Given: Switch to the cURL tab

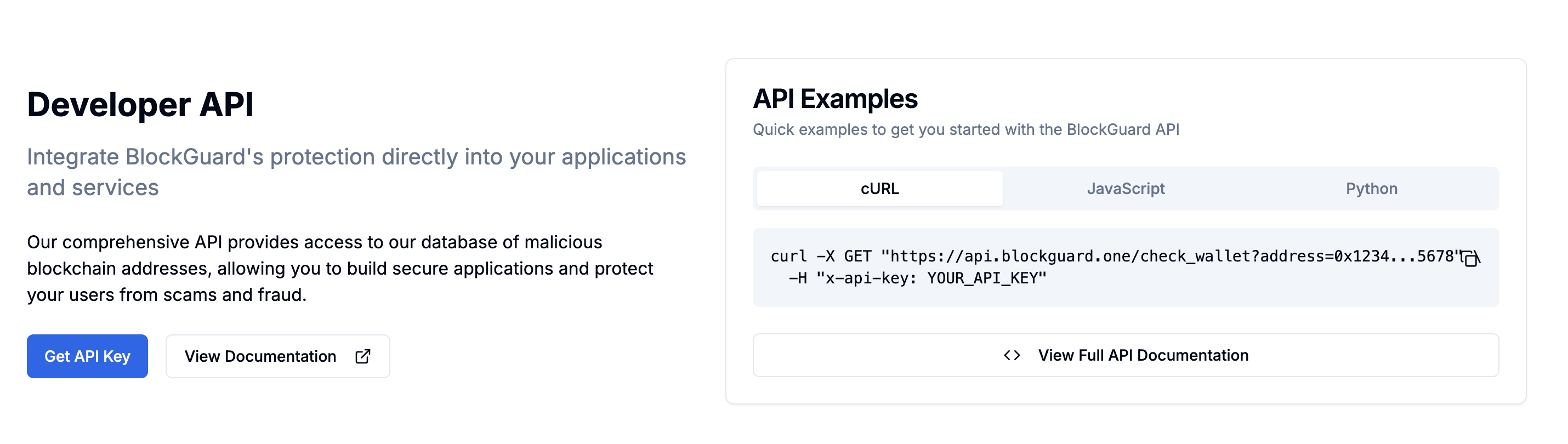Looking at the screenshot, I should [x=879, y=189].
